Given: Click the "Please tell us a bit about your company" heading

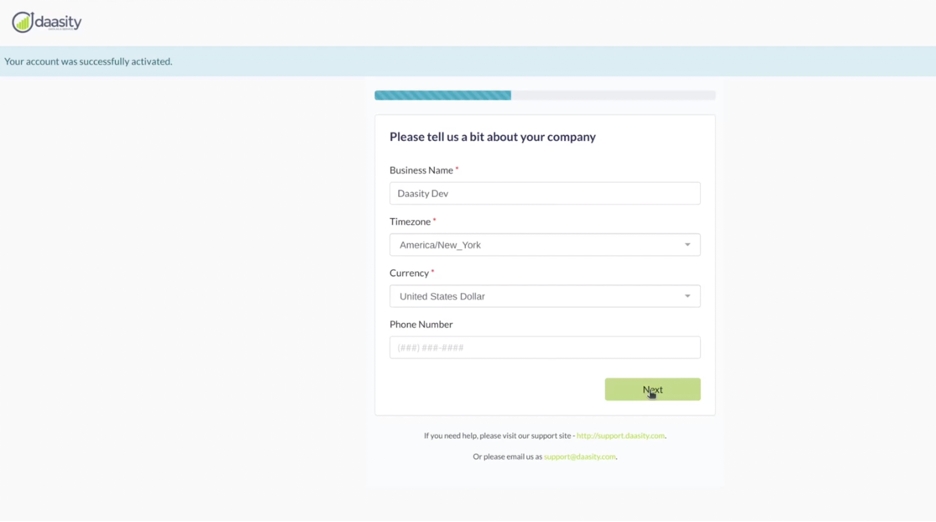Looking at the screenshot, I should coord(492,137).
